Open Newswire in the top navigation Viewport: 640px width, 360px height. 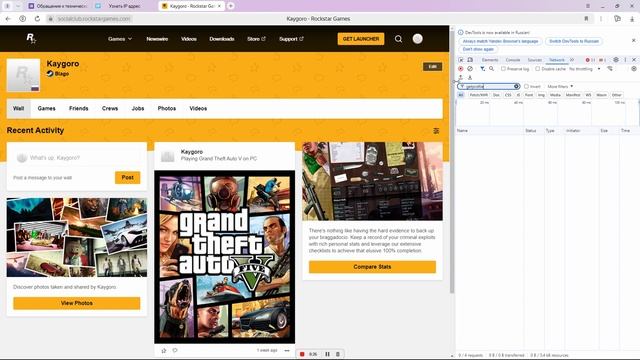[x=157, y=39]
